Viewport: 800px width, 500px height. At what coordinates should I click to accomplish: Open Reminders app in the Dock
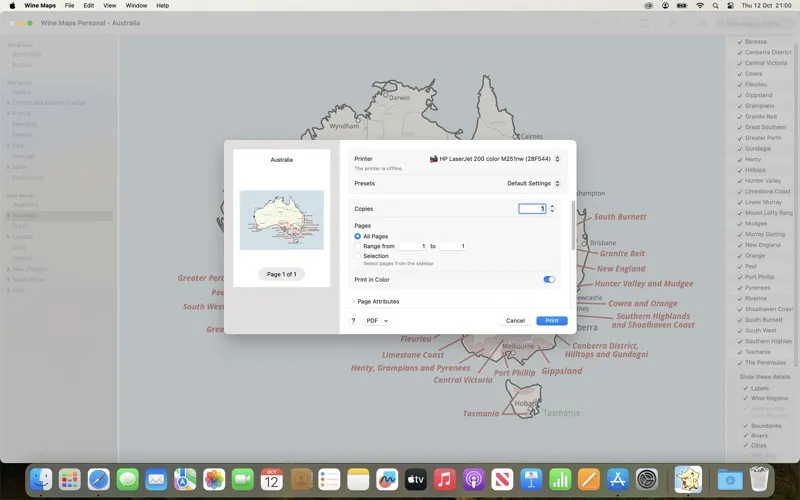tap(329, 480)
